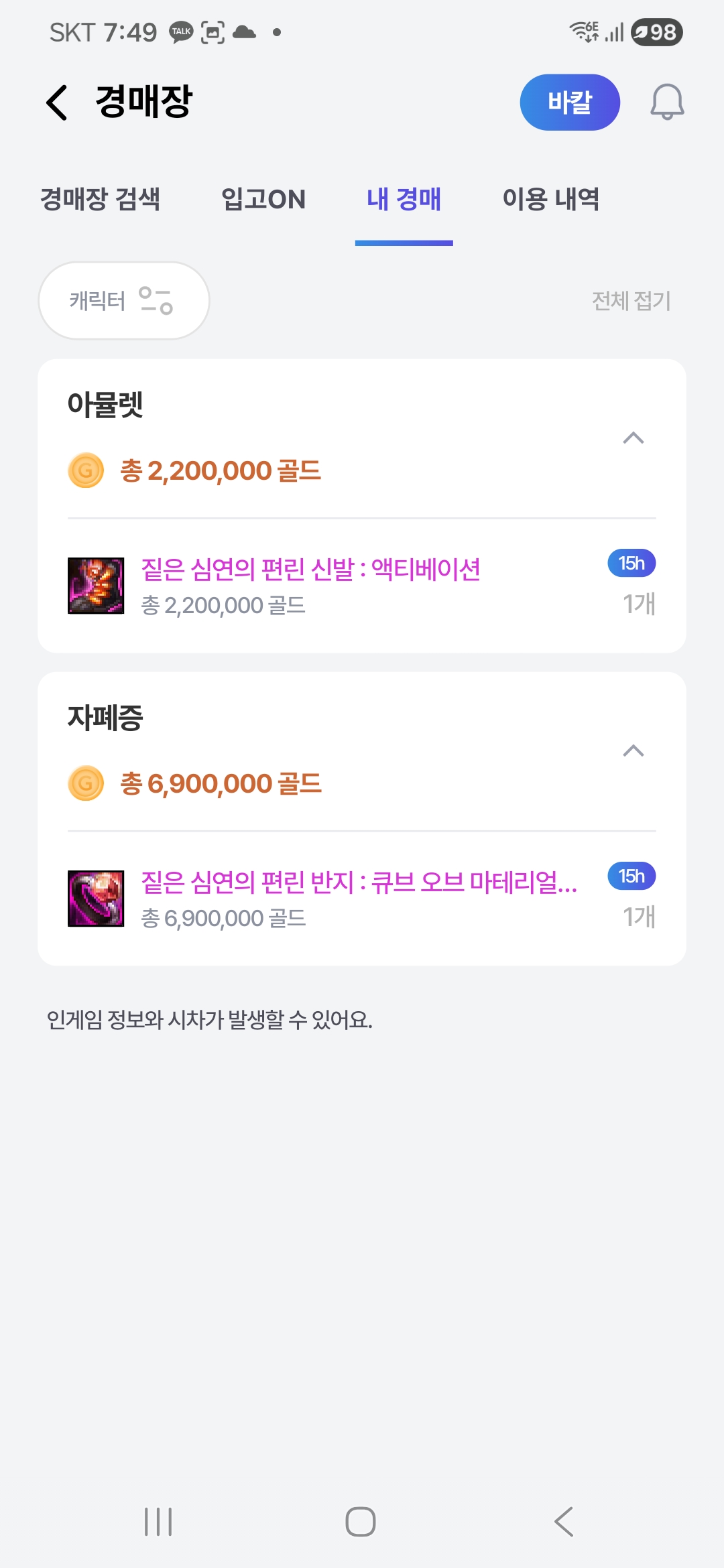Open notifications via the bell icon

tap(667, 103)
